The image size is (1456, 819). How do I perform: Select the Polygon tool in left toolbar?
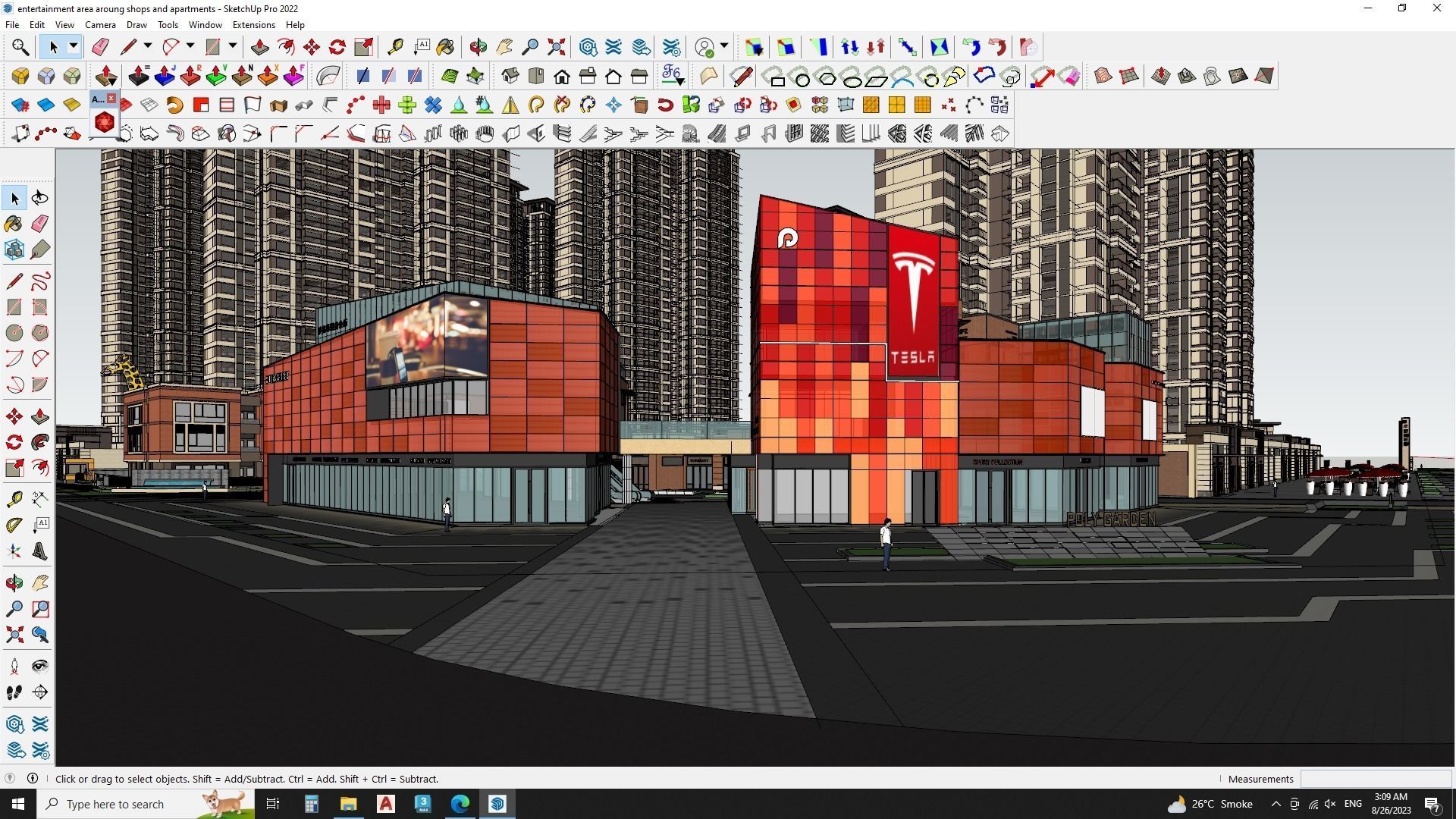pyautogui.click(x=40, y=333)
